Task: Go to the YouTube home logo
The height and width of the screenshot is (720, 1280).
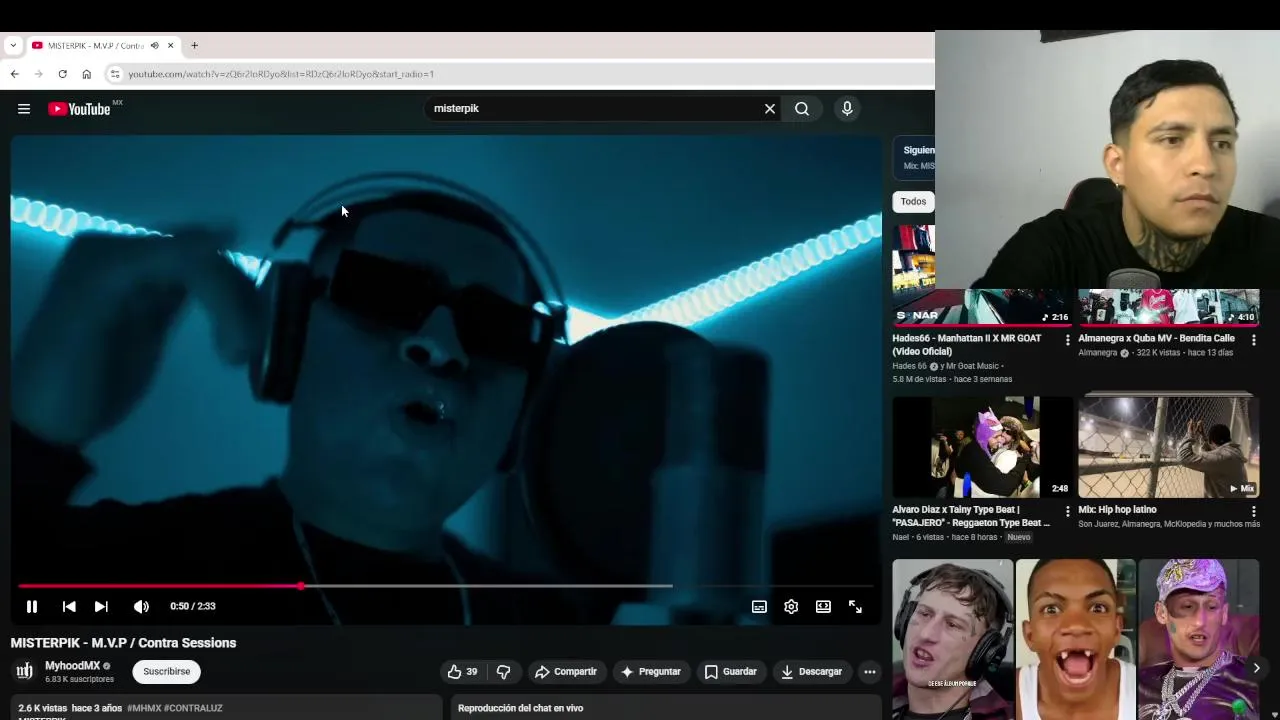Action: pyautogui.click(x=79, y=109)
